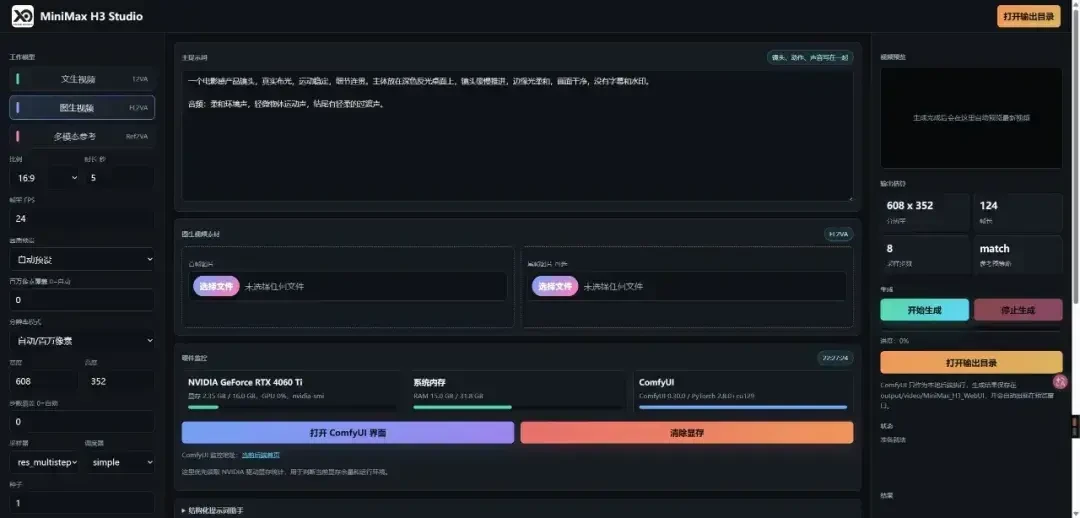Click 选择文件 under the first-frame image

tap(216, 286)
